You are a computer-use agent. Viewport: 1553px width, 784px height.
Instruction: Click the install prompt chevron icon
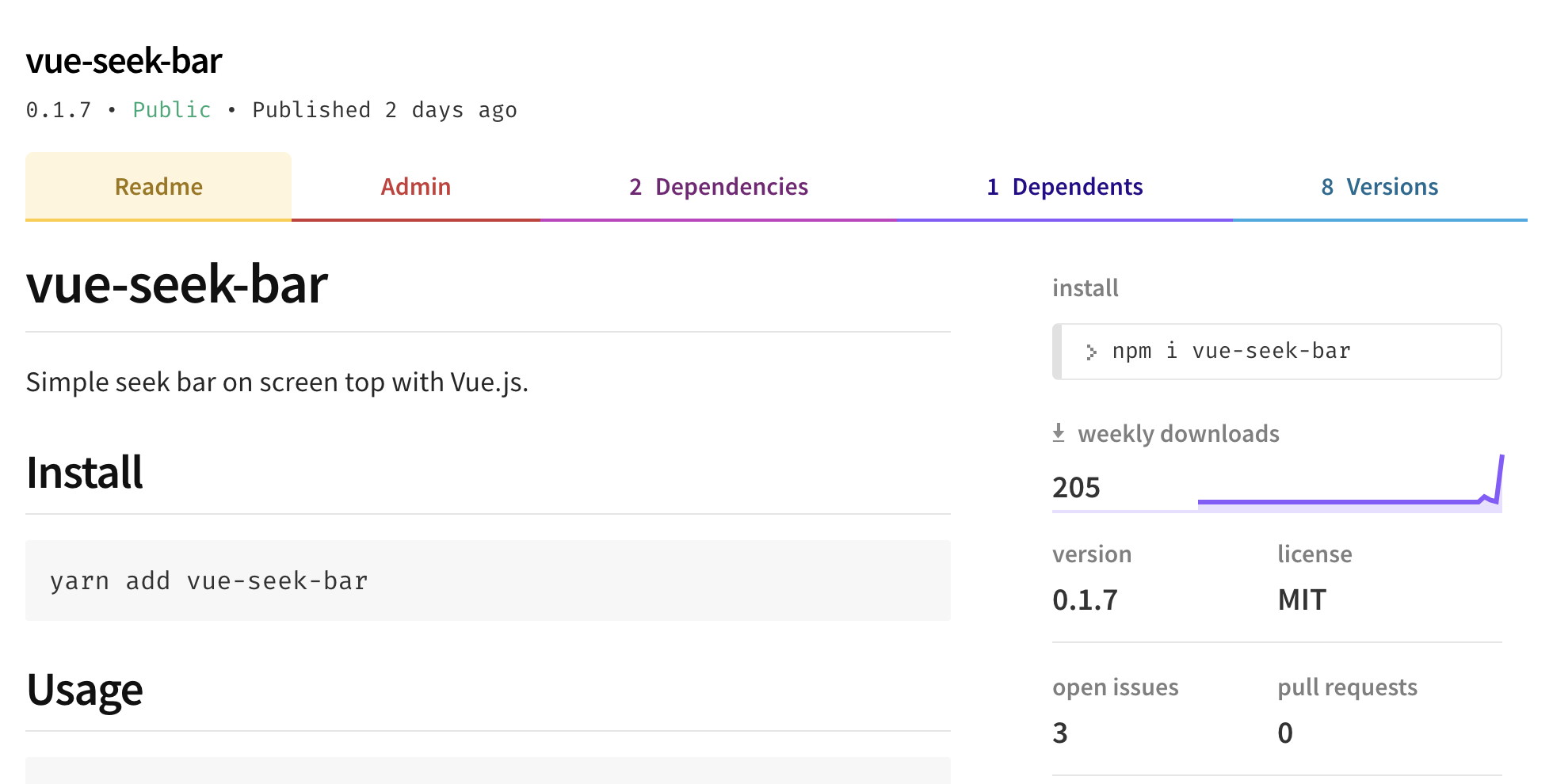click(1091, 352)
